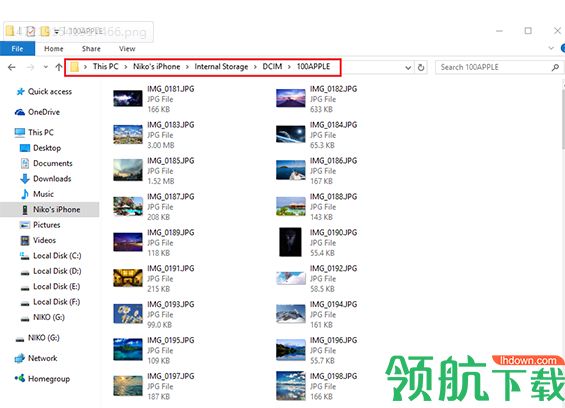Select the IMG_0185.JPG thumbnail

[128, 170]
